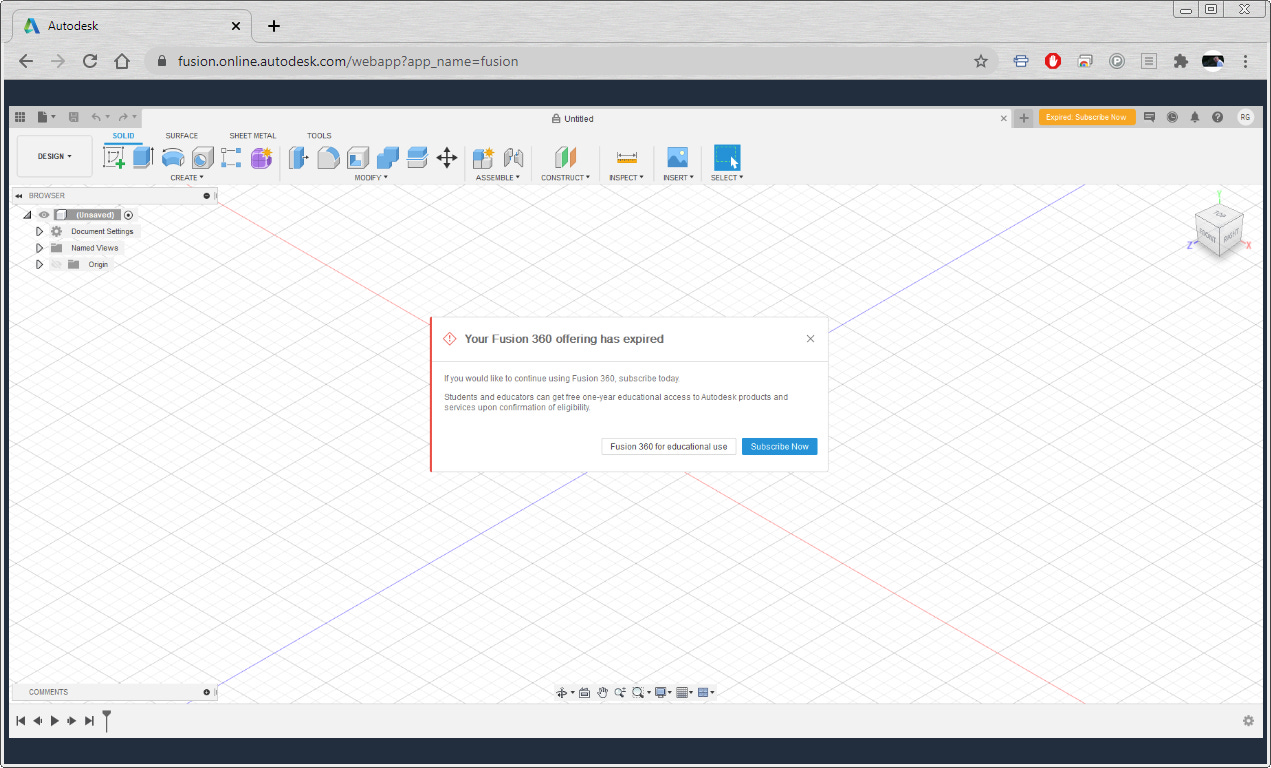Open the CREATE dropdown menu
The width and height of the screenshot is (1271, 768).
point(187,177)
